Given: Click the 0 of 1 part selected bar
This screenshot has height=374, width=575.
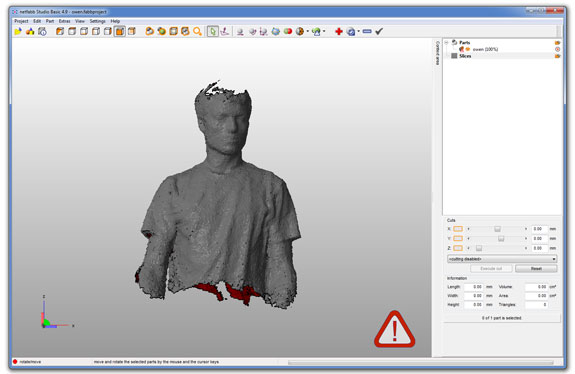Looking at the screenshot, I should (502, 318).
